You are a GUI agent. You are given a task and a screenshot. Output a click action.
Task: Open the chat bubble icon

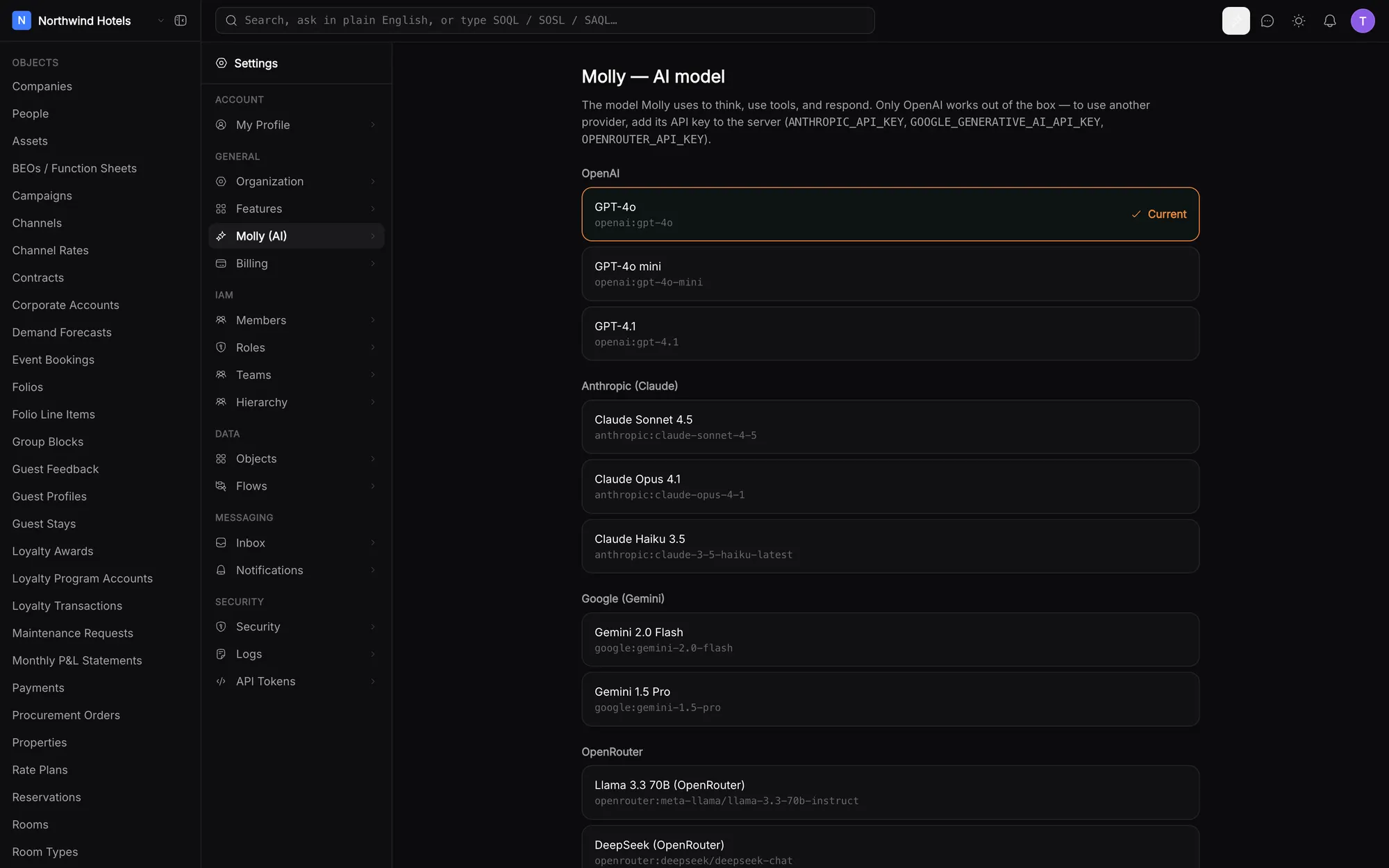coord(1267,21)
